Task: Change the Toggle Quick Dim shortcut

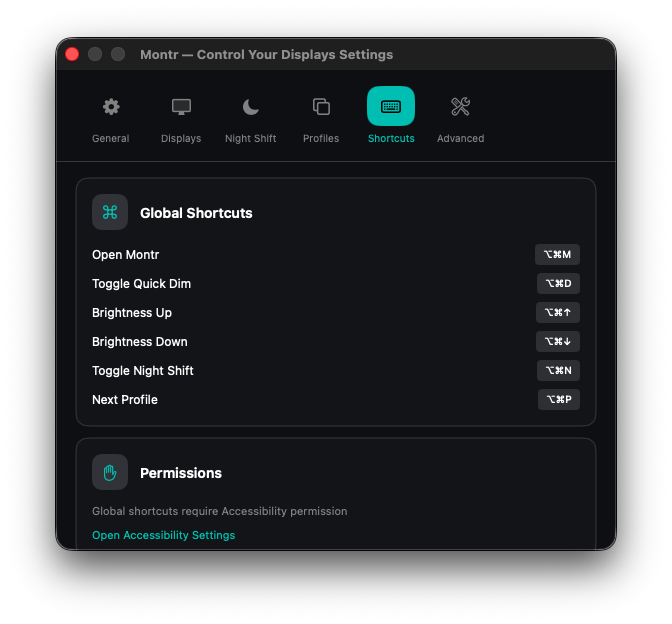Action: tap(558, 284)
